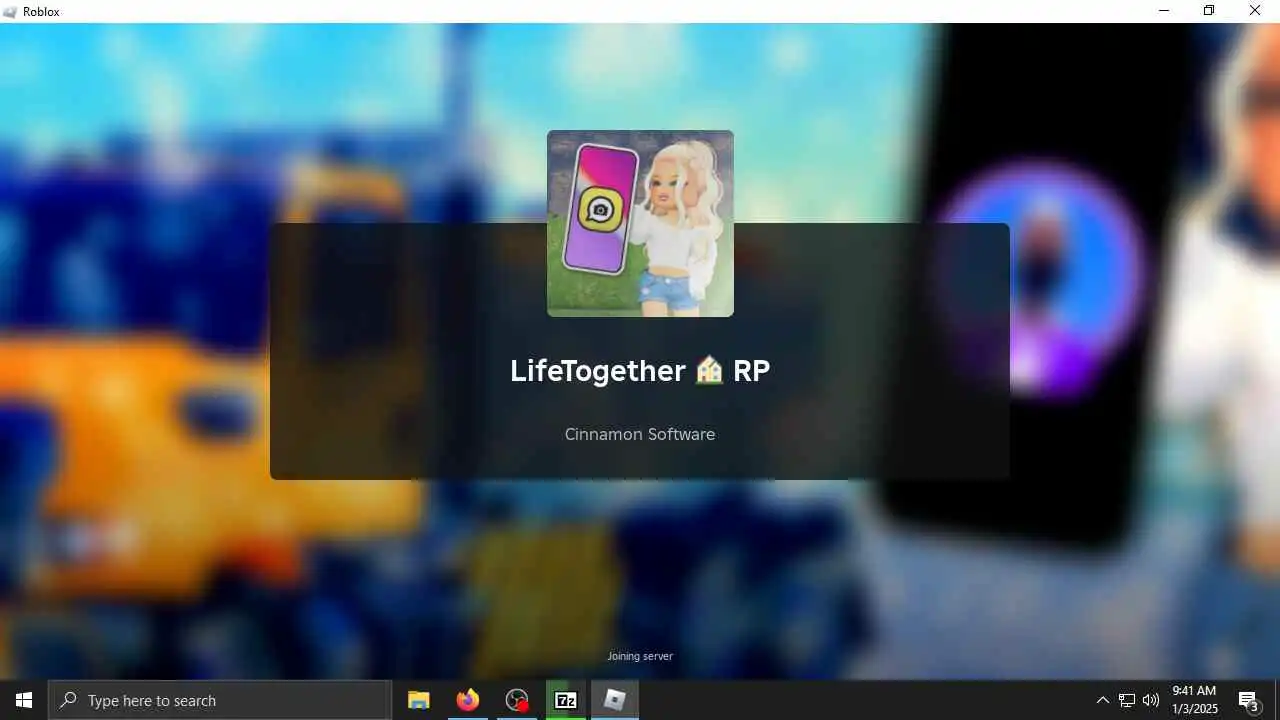Select the Roblox taskbar icon
This screenshot has height=720, width=1280.
pyautogui.click(x=615, y=700)
